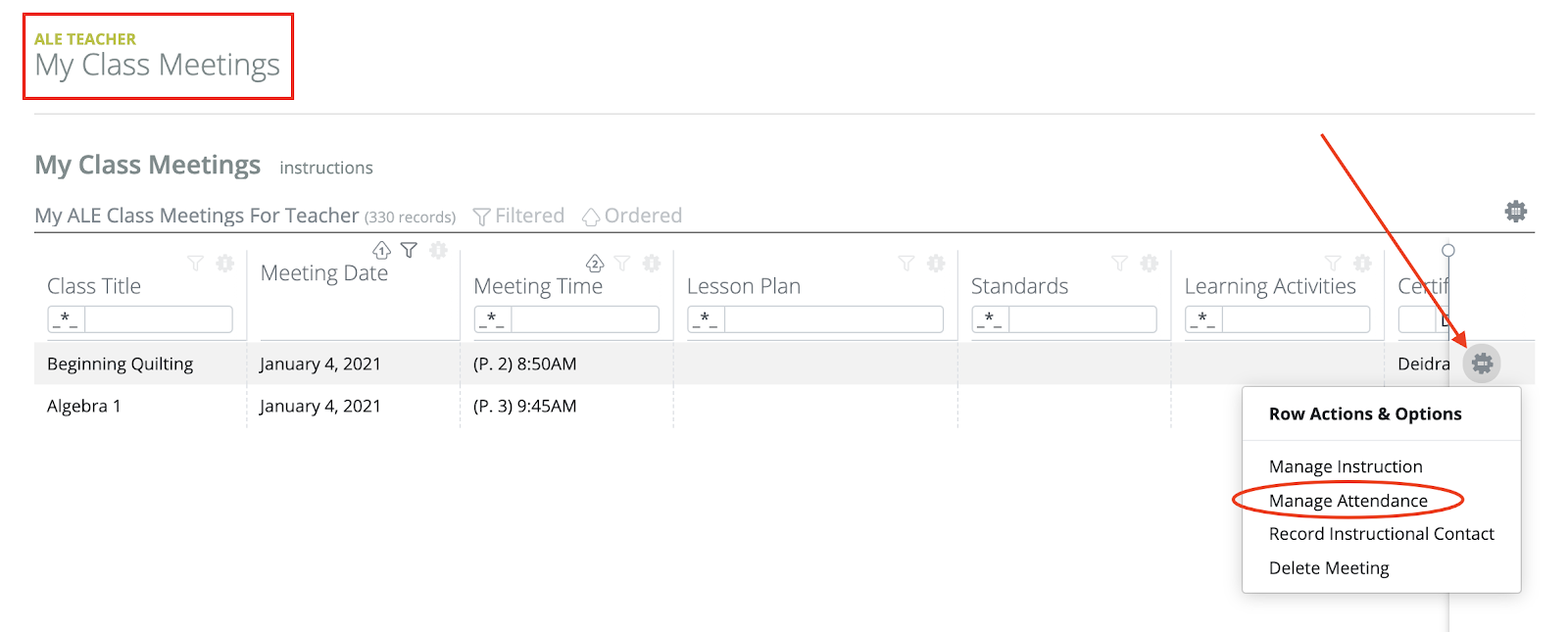Click the row actions gear for Beginning Quilting
This screenshot has width=1568, height=632.
(1482, 364)
